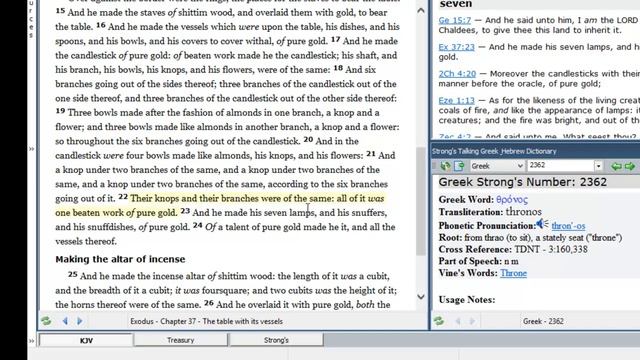The width and height of the screenshot is (640, 360).
Task: Play the pronunciation speaker icon
Action: click(542, 224)
